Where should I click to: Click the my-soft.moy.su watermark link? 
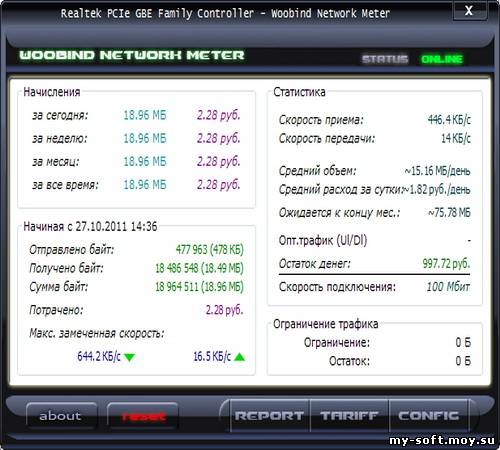point(442,441)
